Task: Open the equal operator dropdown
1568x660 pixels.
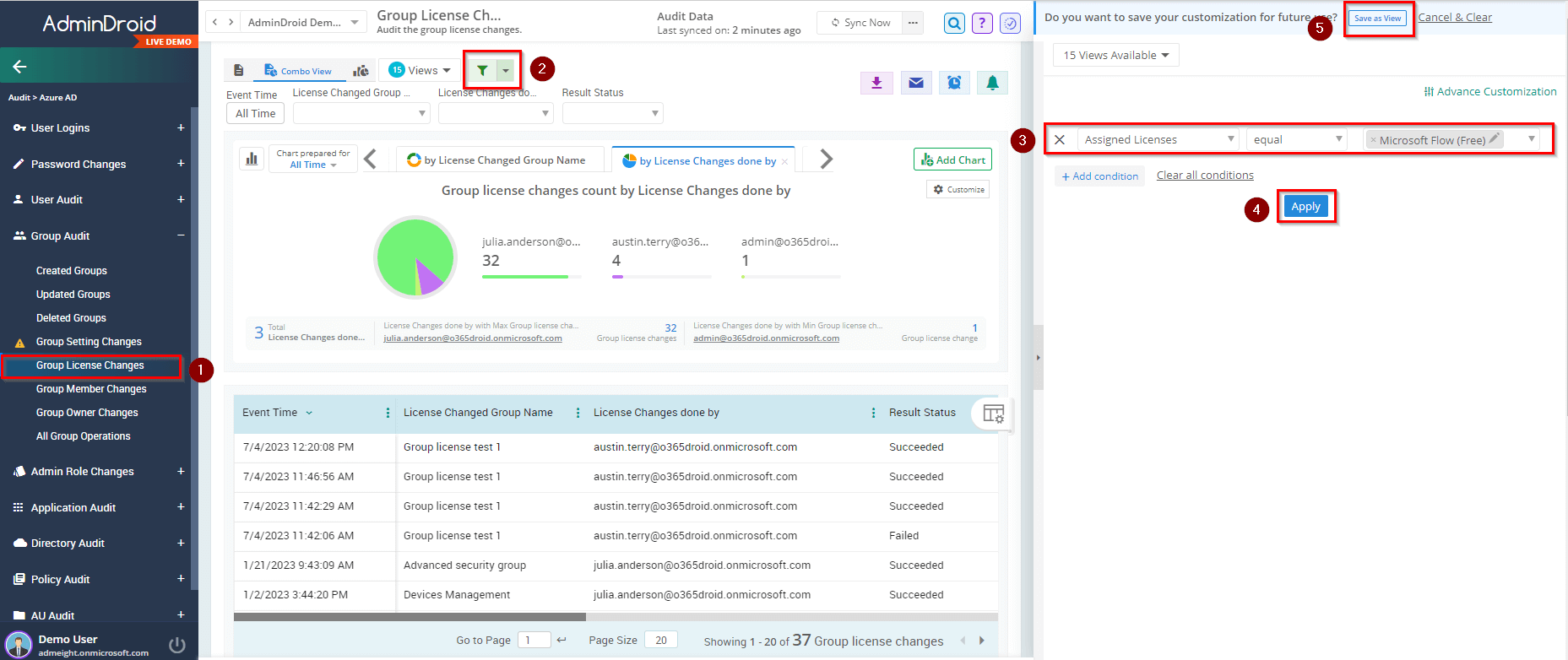Action: click(1297, 140)
